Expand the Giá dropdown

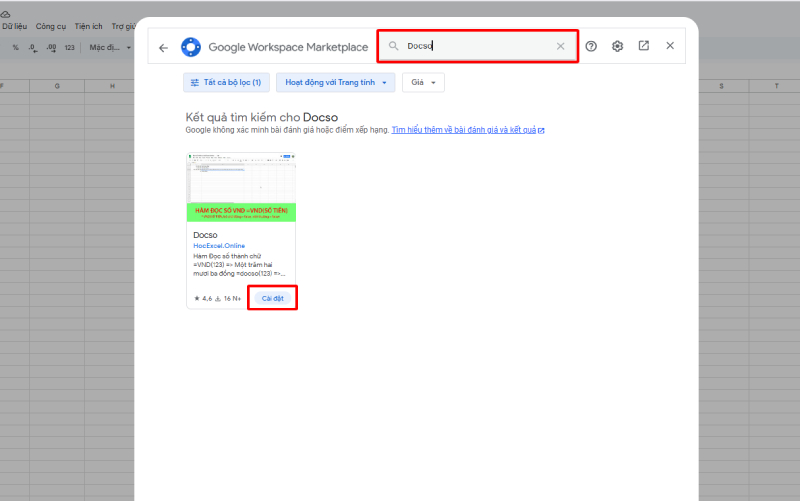423,83
